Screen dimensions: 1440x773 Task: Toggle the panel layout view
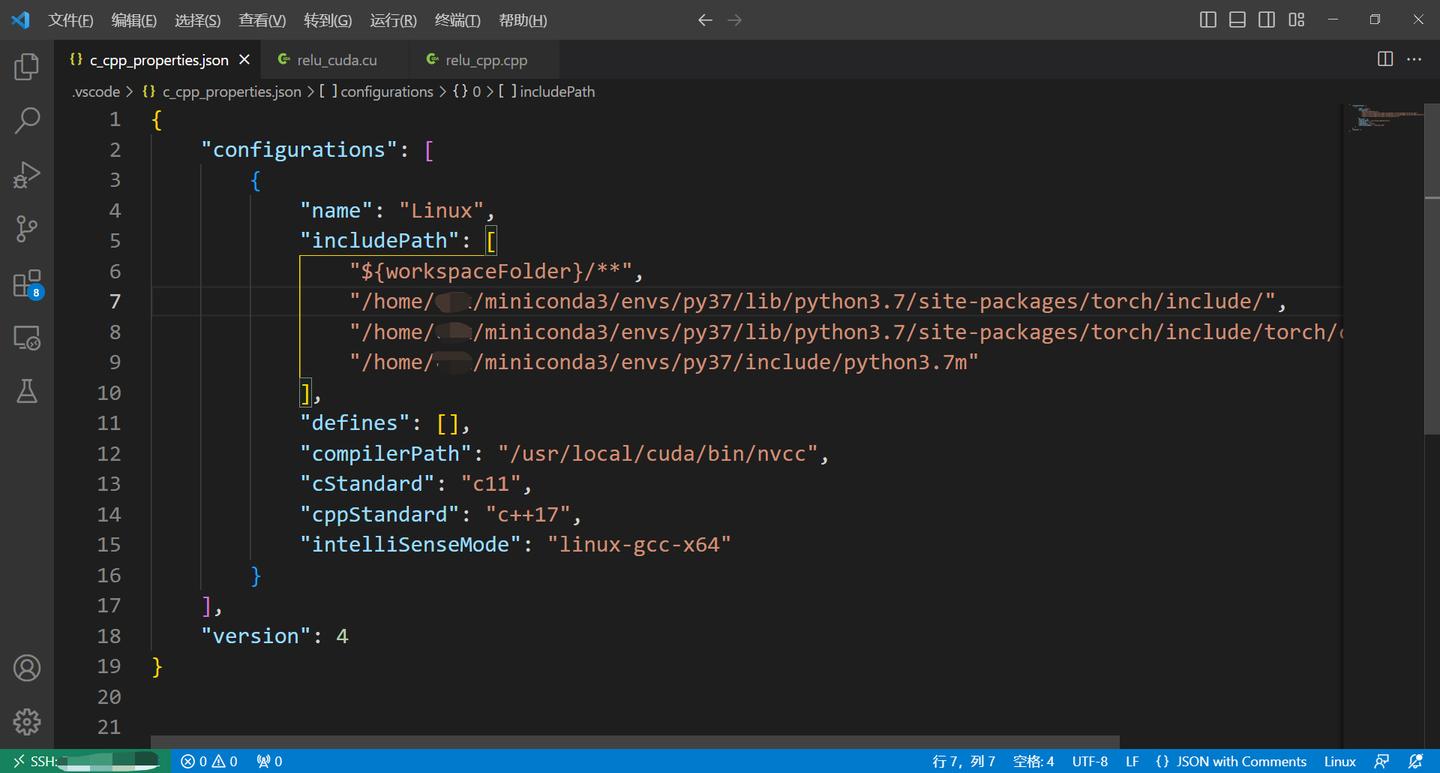tap(1237, 19)
